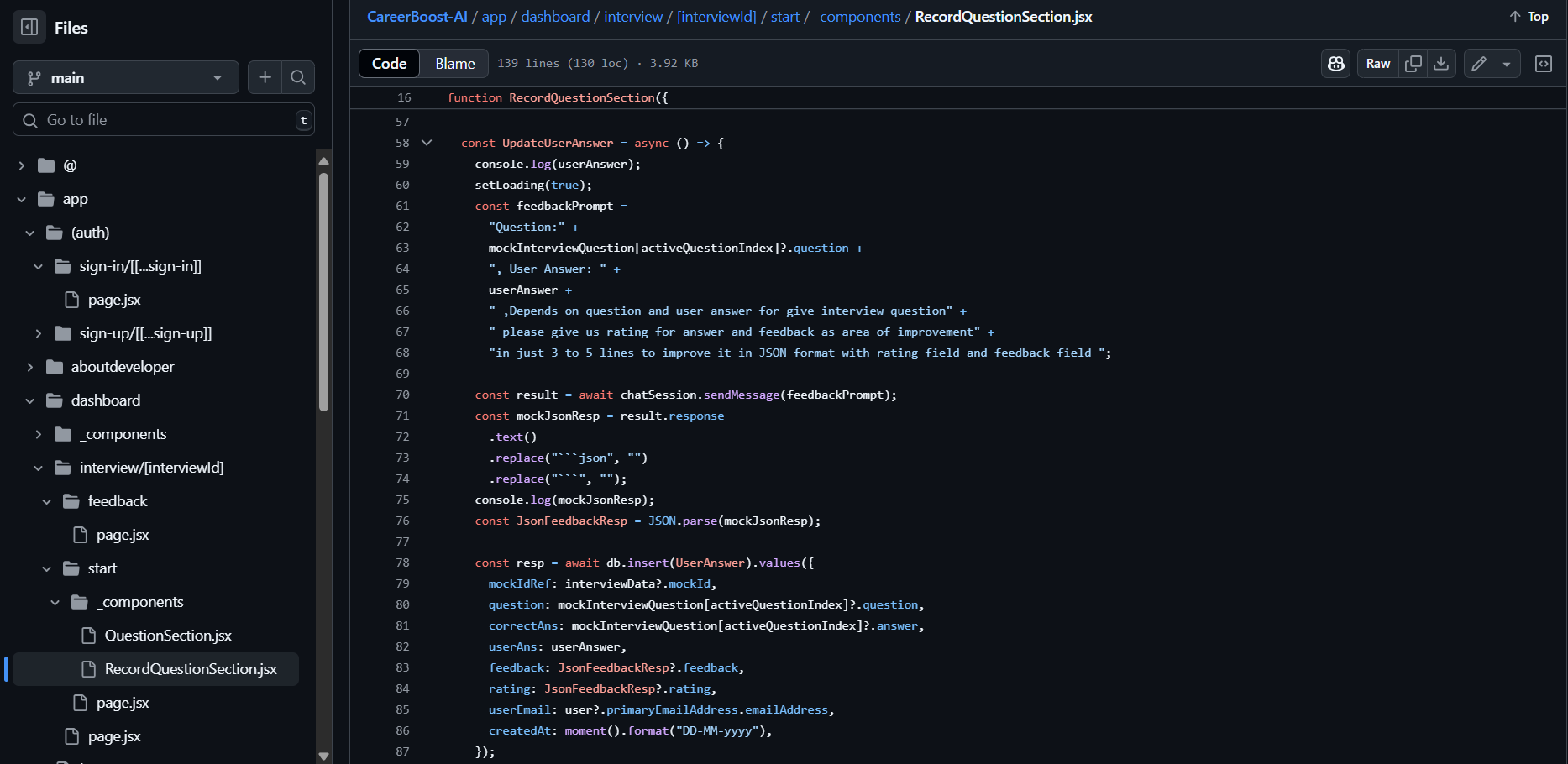Click sticky function RecordQuestionSection header line
The width and height of the screenshot is (1568, 764).
pyautogui.click(x=957, y=97)
